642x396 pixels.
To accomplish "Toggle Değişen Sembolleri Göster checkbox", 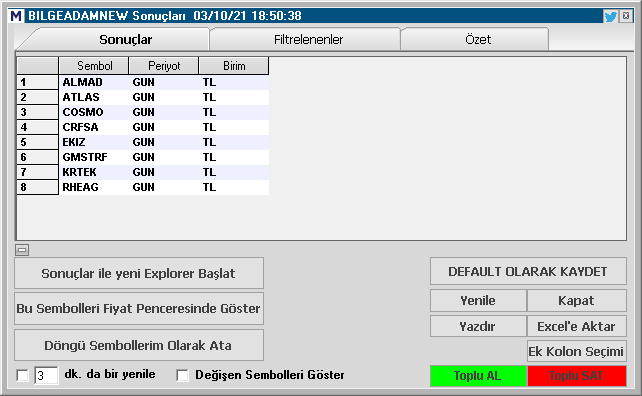I will 182,375.
